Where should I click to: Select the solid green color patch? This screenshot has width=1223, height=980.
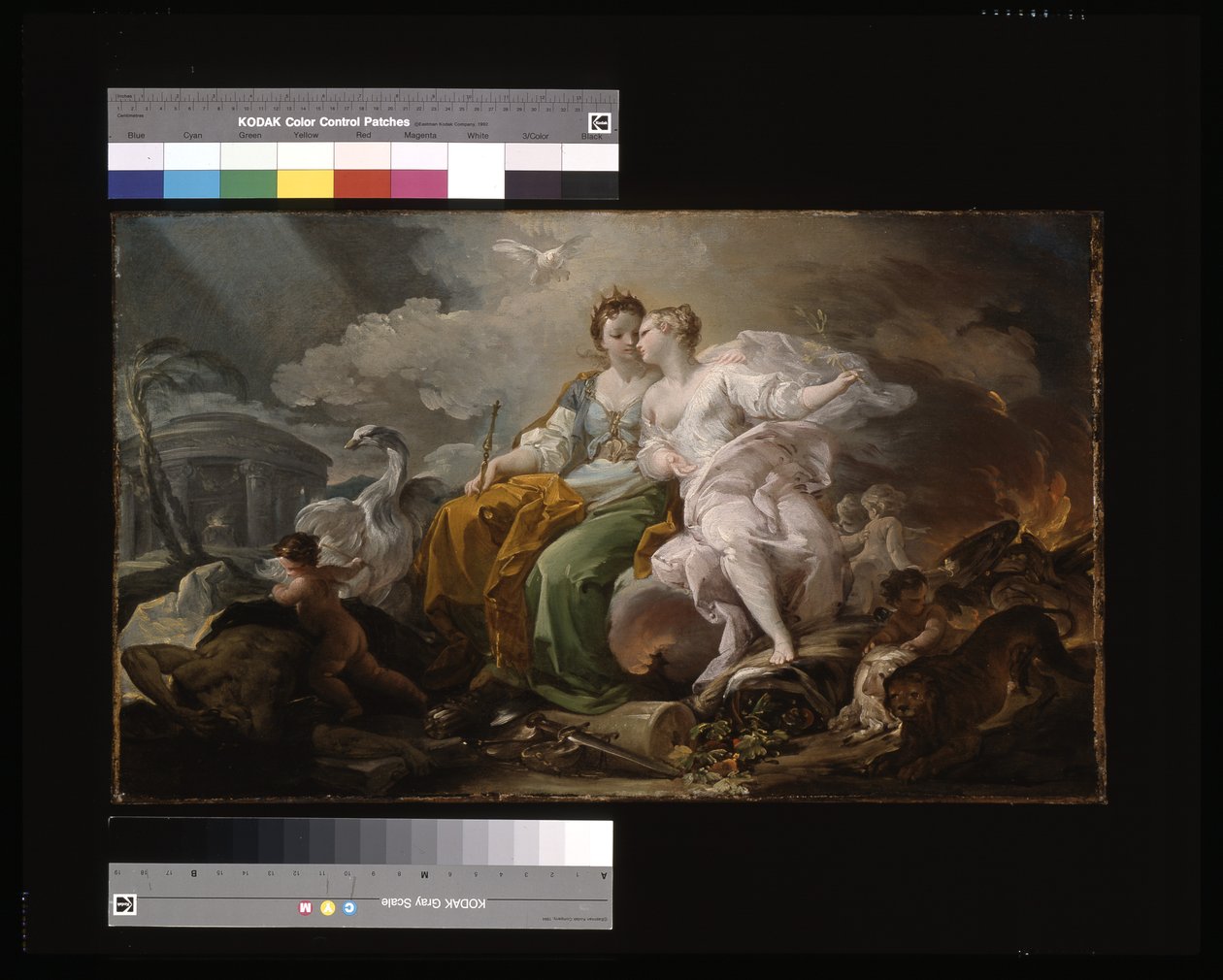[x=249, y=184]
